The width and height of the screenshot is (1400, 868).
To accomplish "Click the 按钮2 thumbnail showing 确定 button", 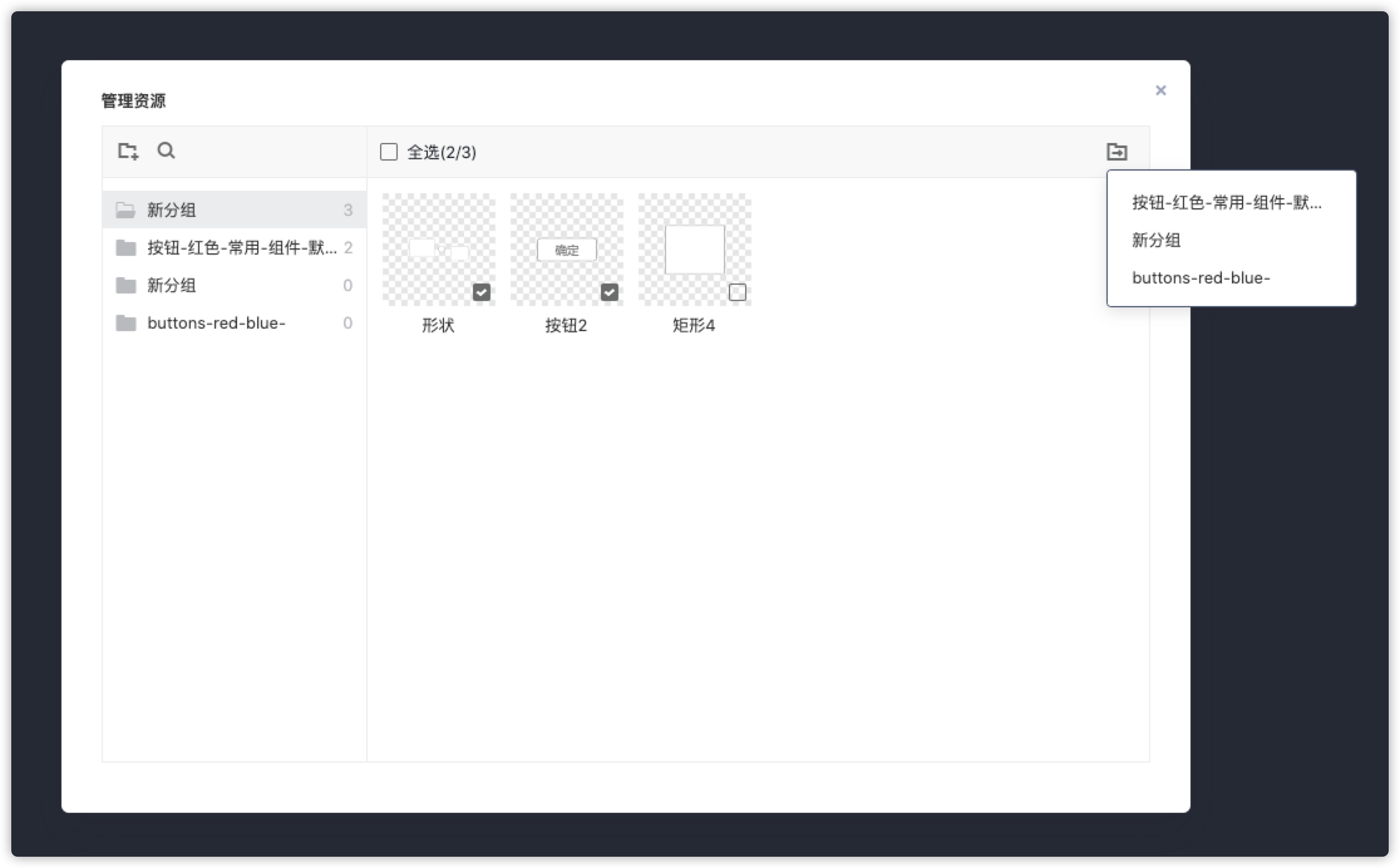I will pos(566,249).
